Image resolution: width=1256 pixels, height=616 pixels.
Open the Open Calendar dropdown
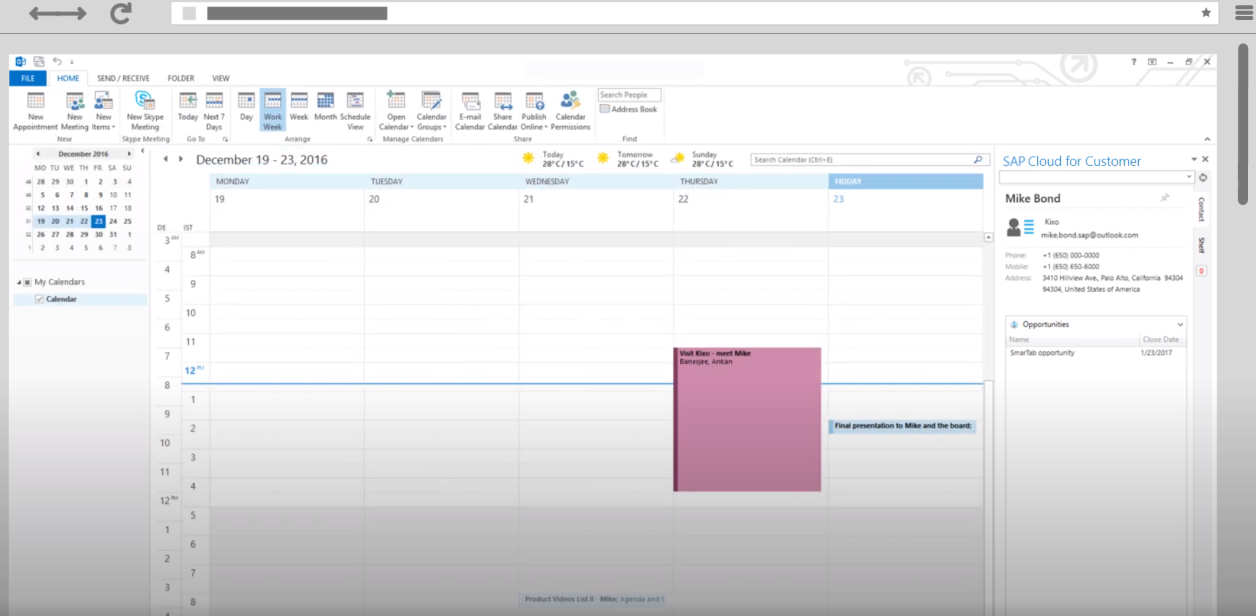point(396,110)
